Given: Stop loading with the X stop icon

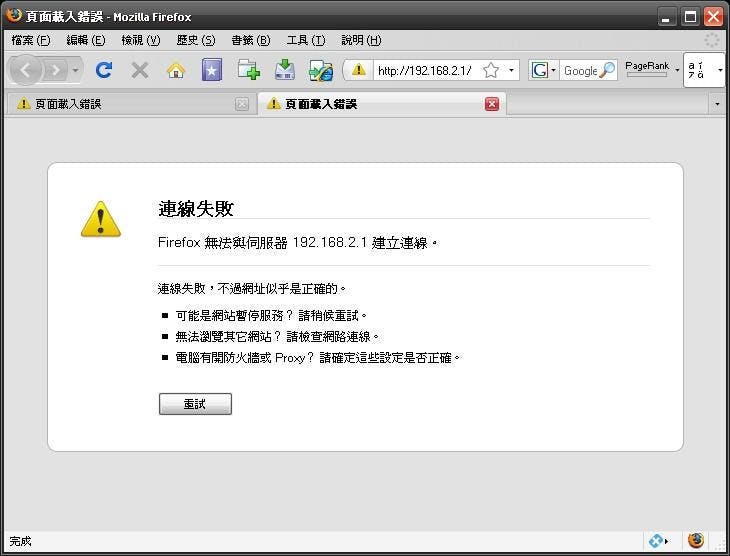Looking at the screenshot, I should coord(140,70).
